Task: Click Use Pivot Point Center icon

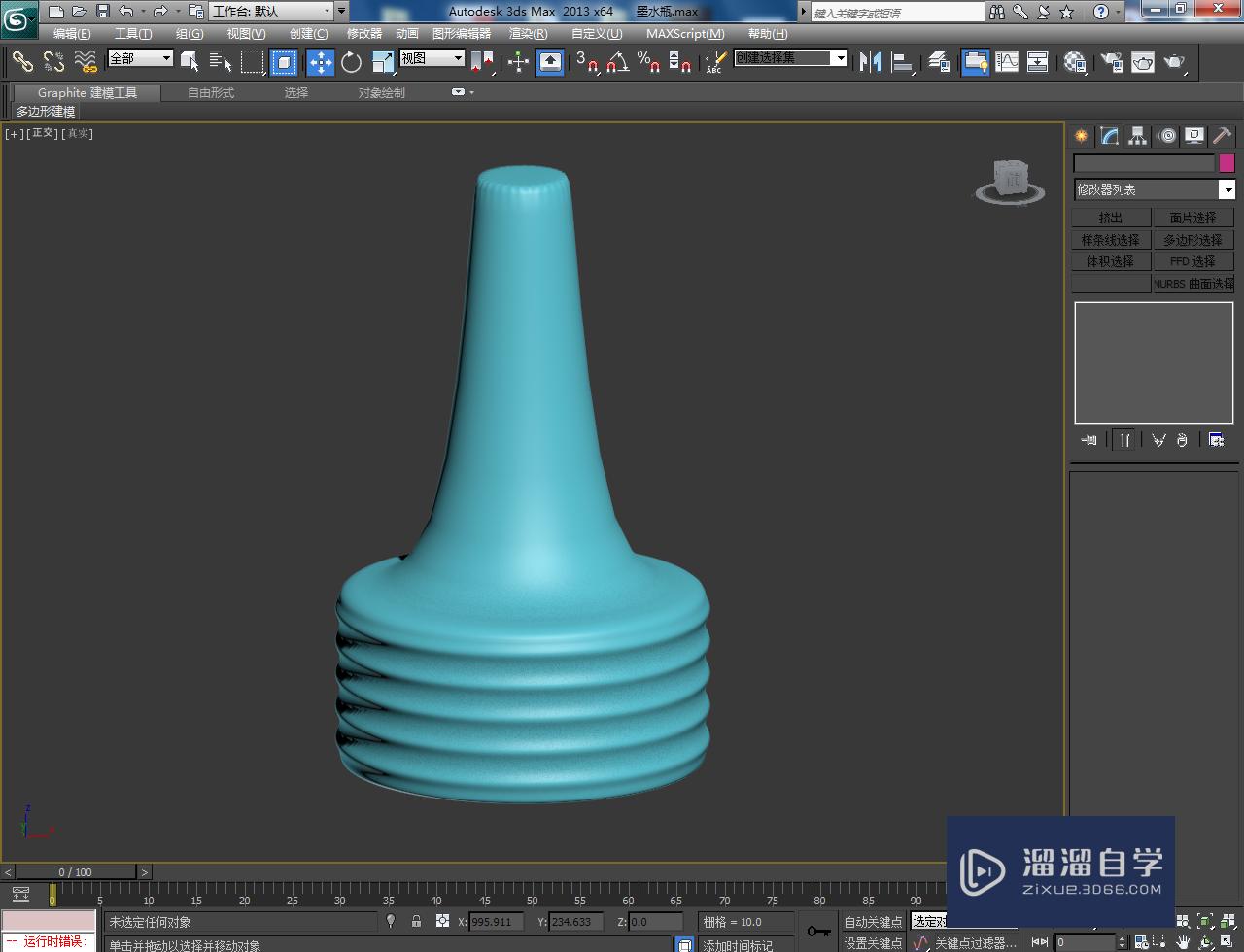Action: (482, 62)
